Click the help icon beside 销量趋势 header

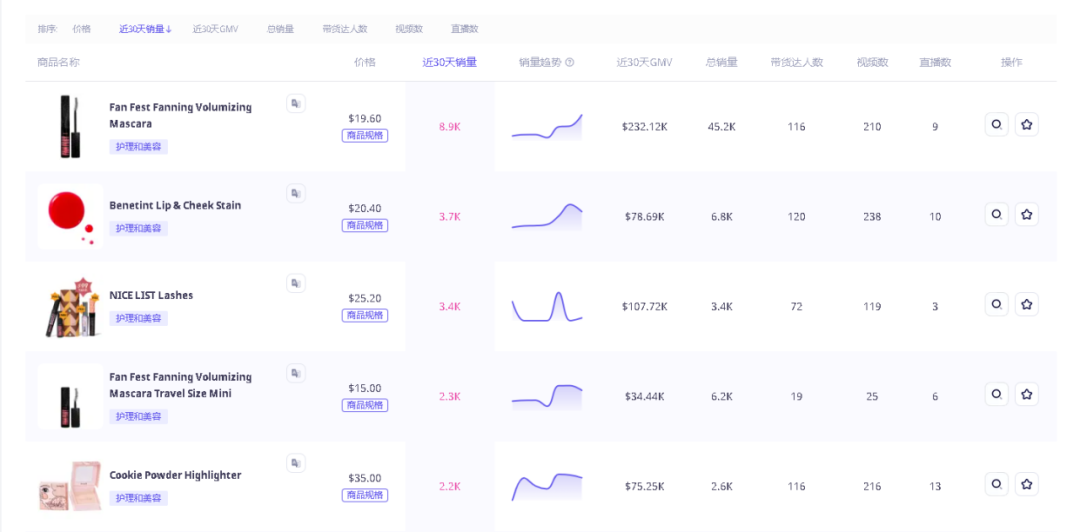570,62
